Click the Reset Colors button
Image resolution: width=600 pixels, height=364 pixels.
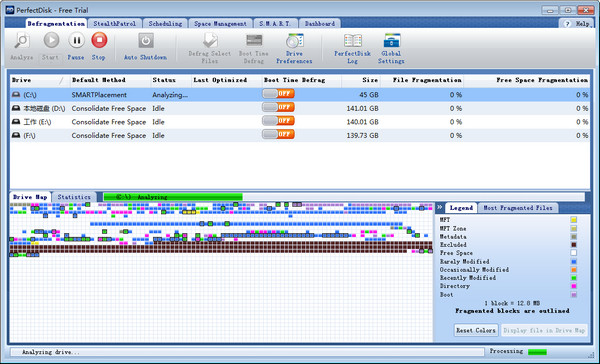pos(476,330)
